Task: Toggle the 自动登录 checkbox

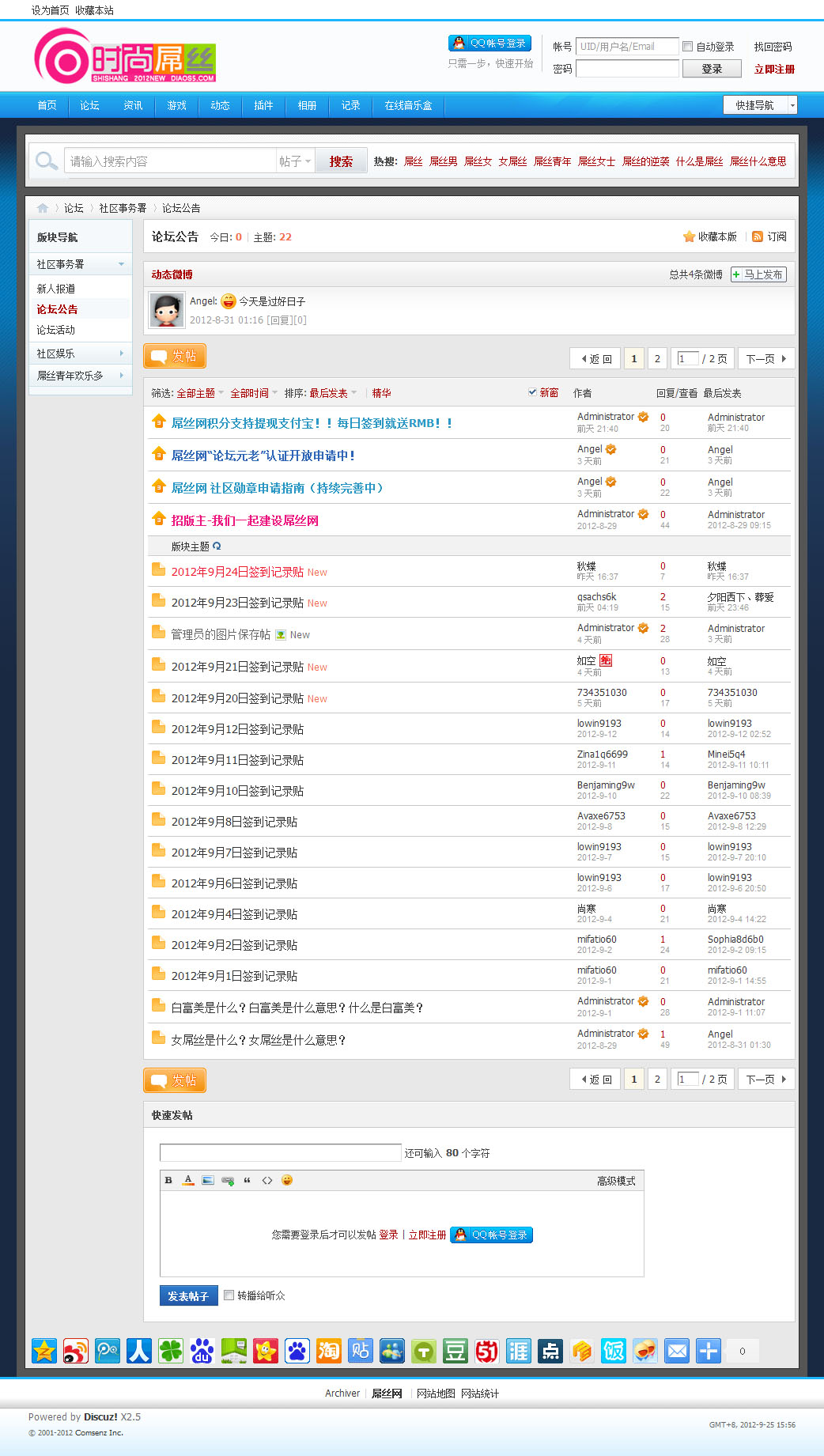Action: [687, 46]
